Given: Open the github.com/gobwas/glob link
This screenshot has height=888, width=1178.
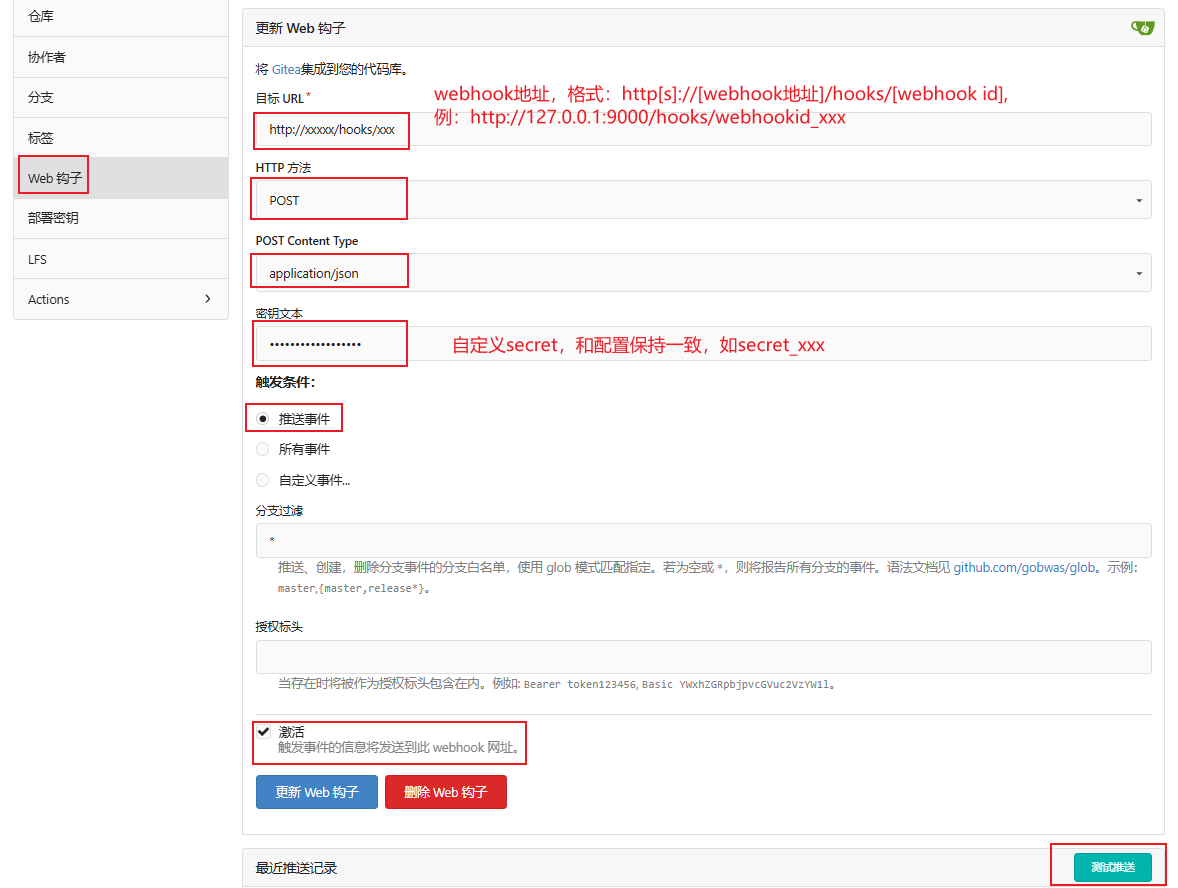Looking at the screenshot, I should point(1024,568).
